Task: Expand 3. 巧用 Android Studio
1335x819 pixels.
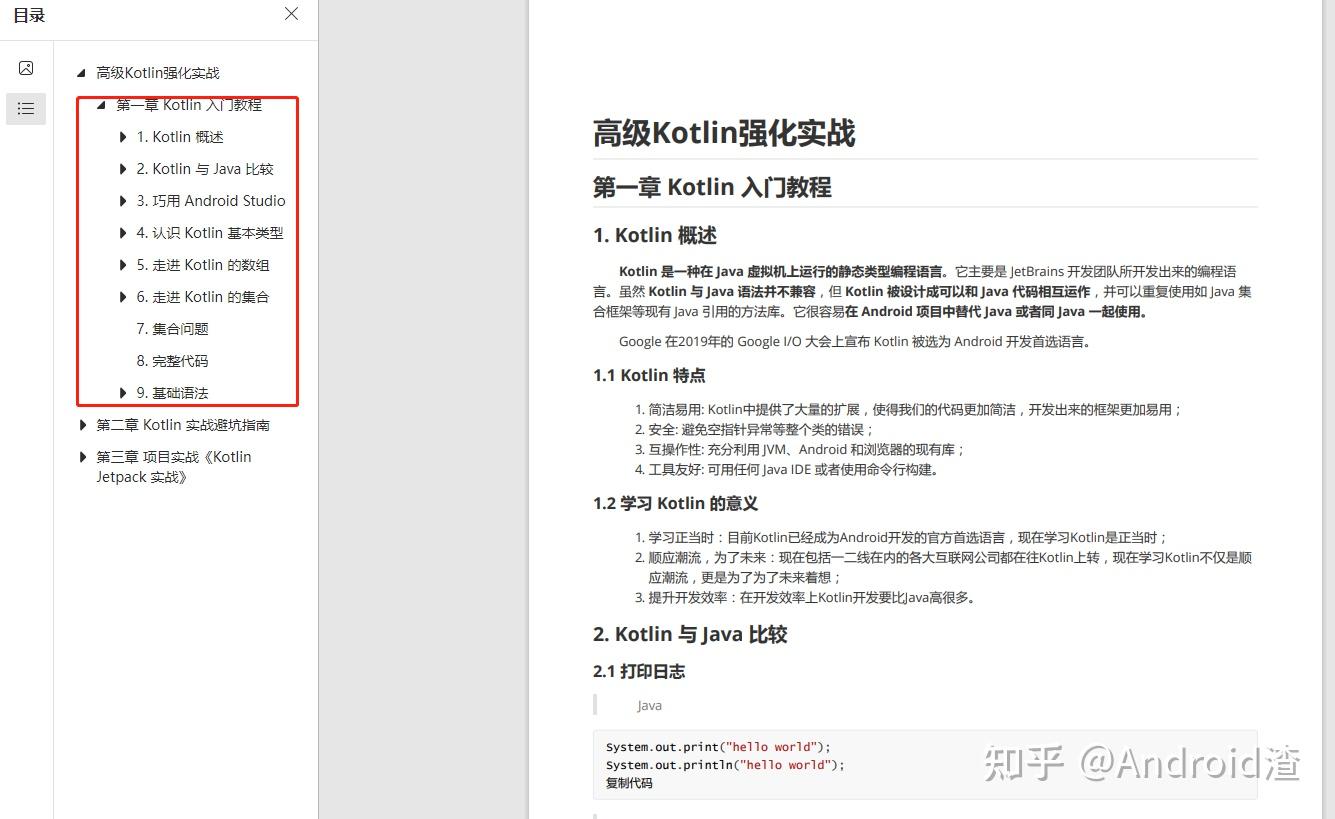Action: click(121, 200)
